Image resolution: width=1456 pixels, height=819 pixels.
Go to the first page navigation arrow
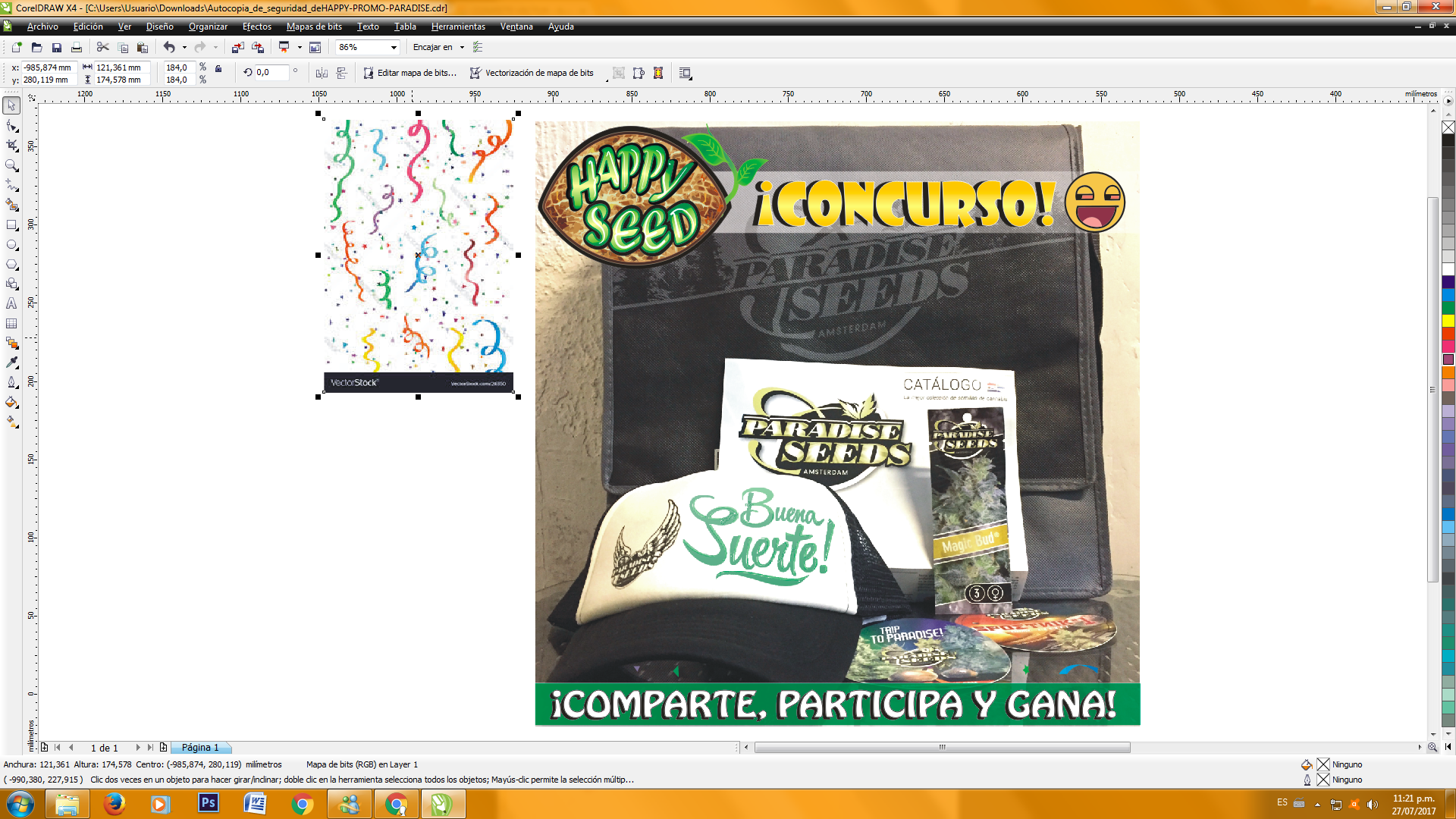tap(58, 747)
